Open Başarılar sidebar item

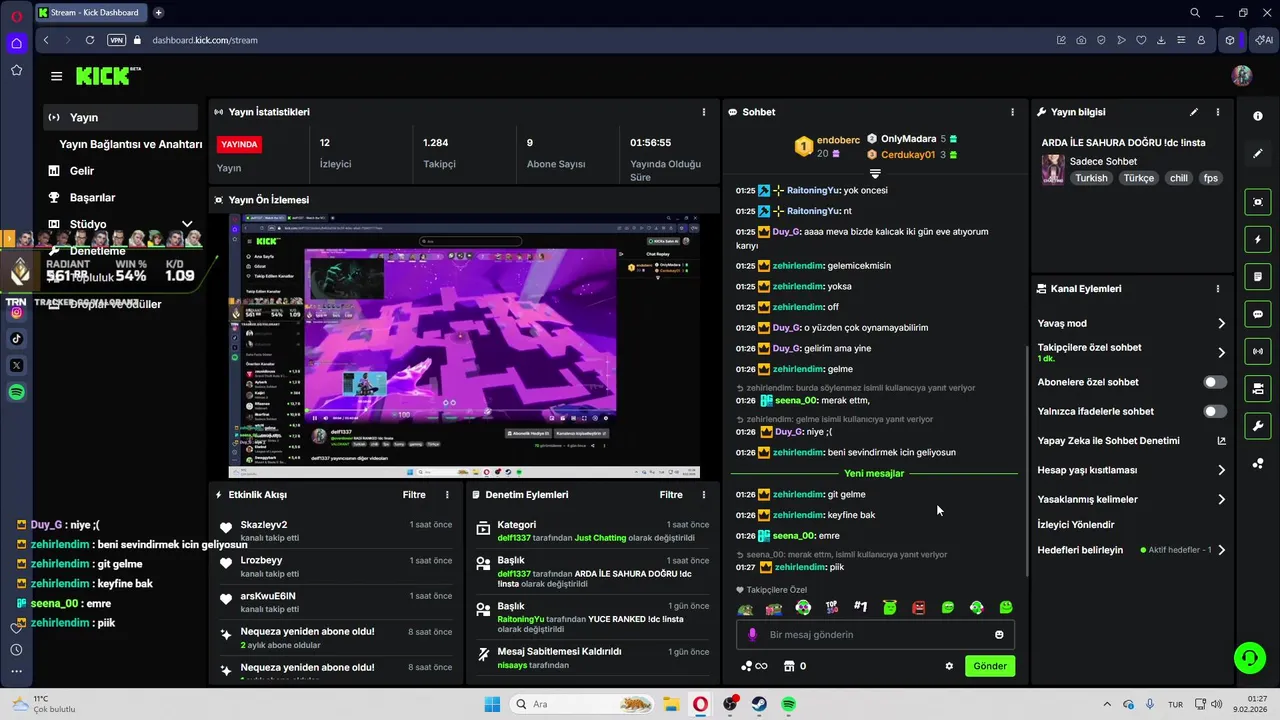point(92,198)
